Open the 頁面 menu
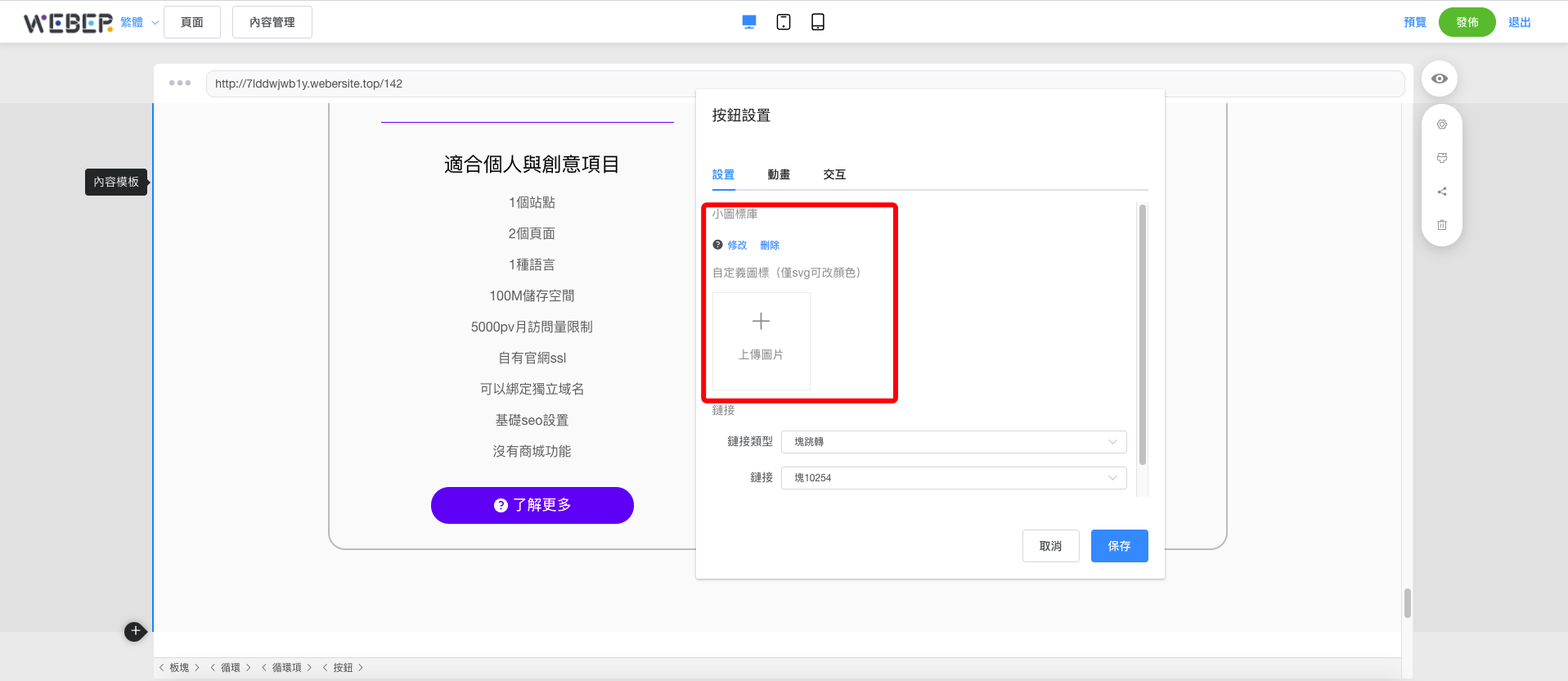 192,22
